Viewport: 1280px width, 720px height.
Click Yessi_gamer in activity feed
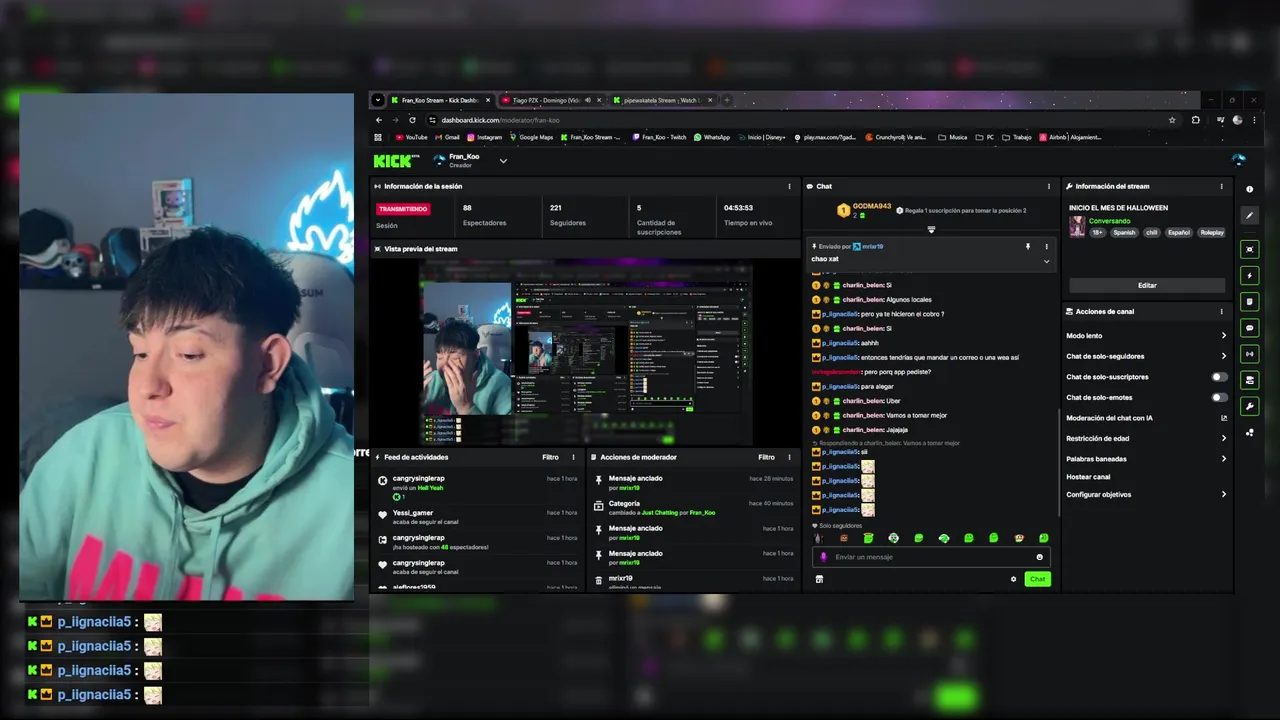point(413,513)
